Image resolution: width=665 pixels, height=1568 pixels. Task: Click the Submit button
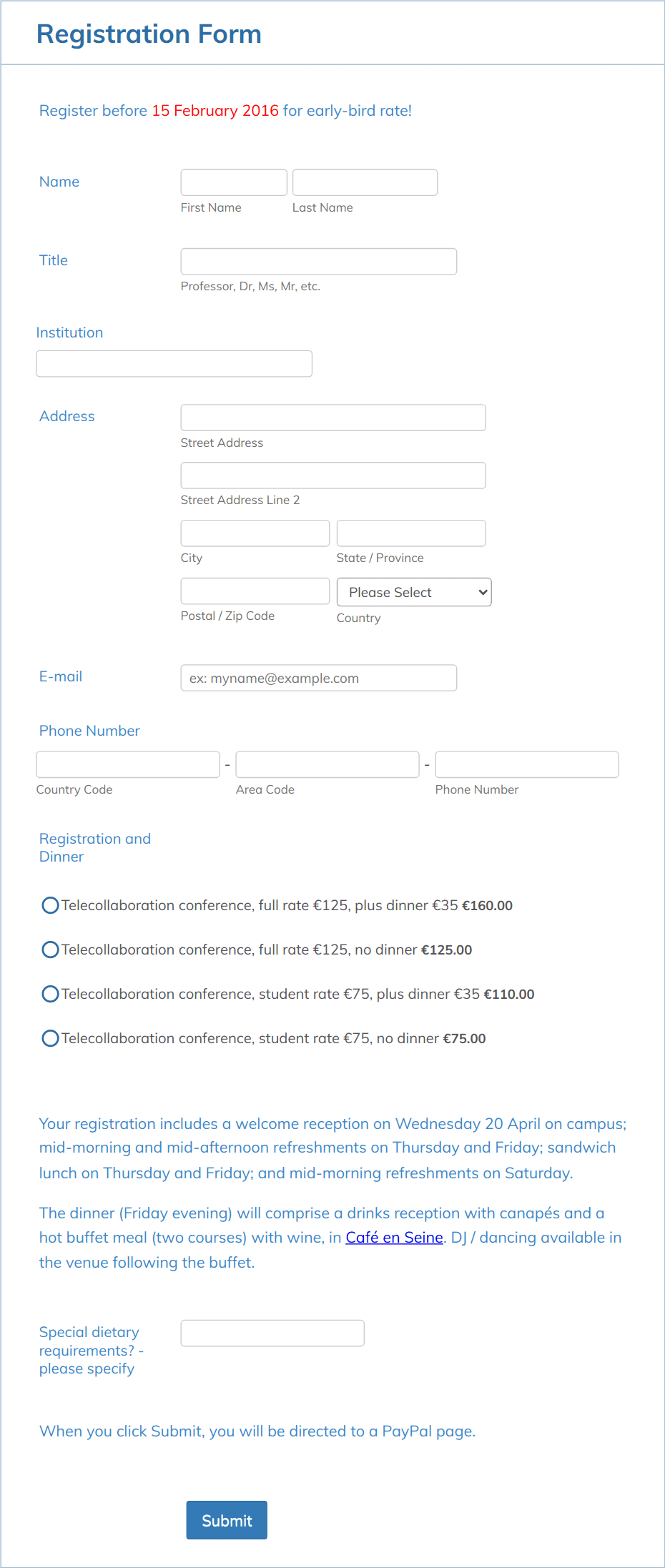coord(226,1520)
